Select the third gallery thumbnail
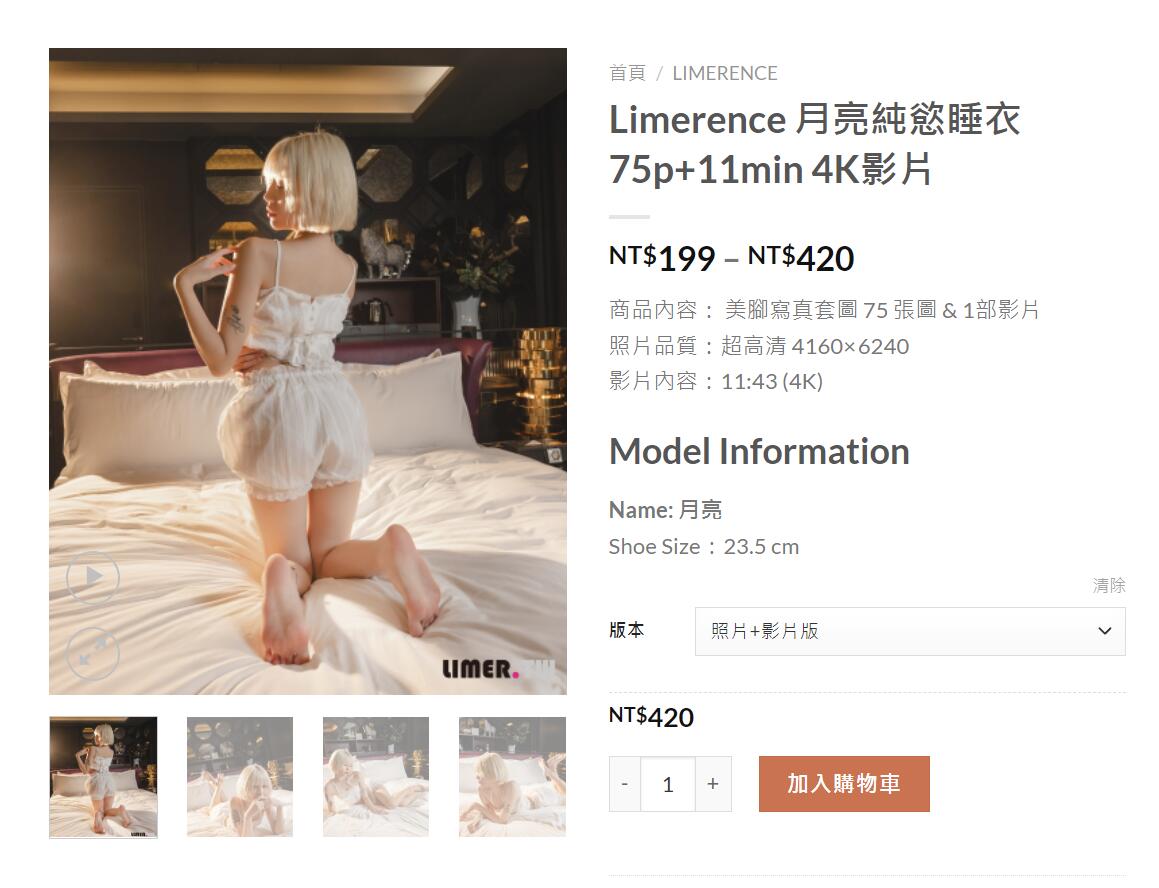1159x888 pixels. click(x=375, y=777)
